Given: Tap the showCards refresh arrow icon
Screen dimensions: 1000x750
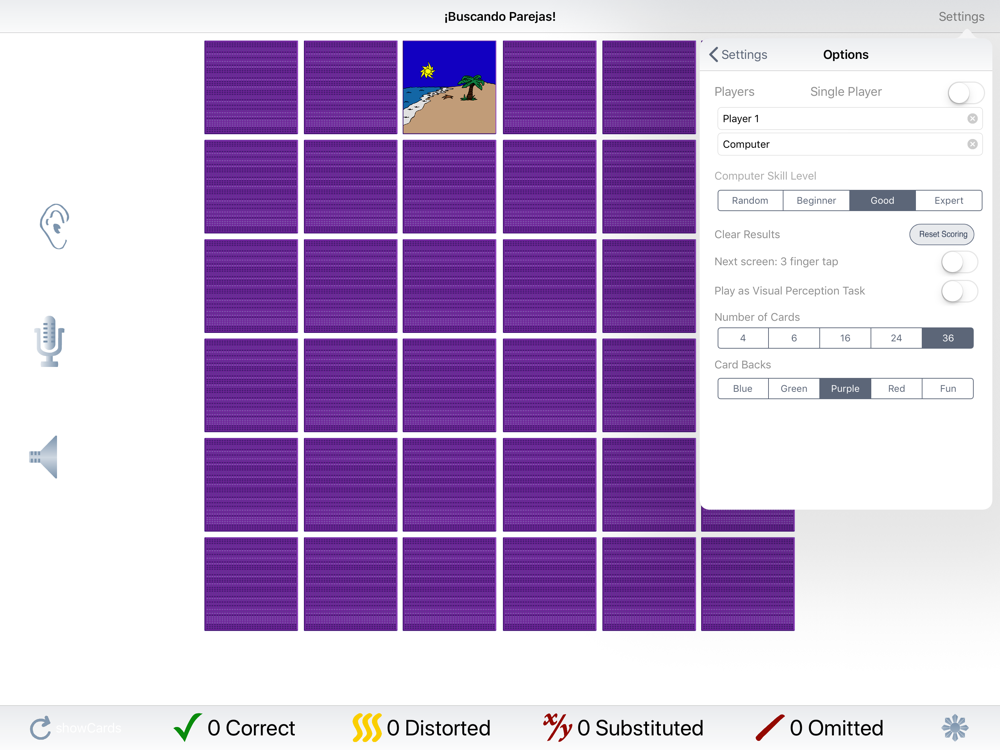Looking at the screenshot, I should 40,728.
